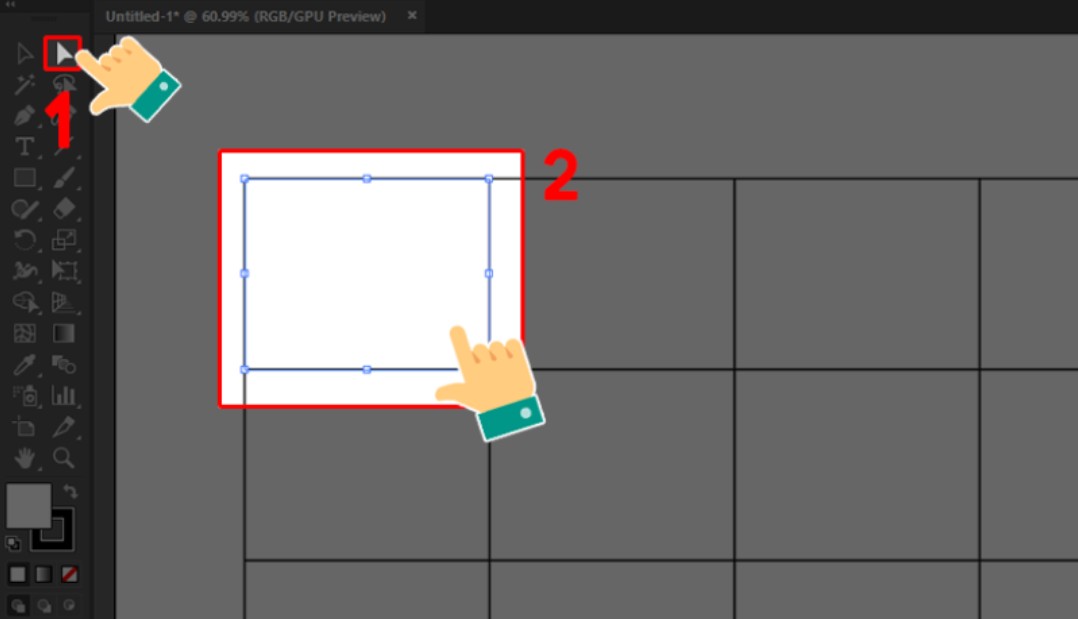
Task: Choose the Rectangle tool
Action: [x=25, y=178]
